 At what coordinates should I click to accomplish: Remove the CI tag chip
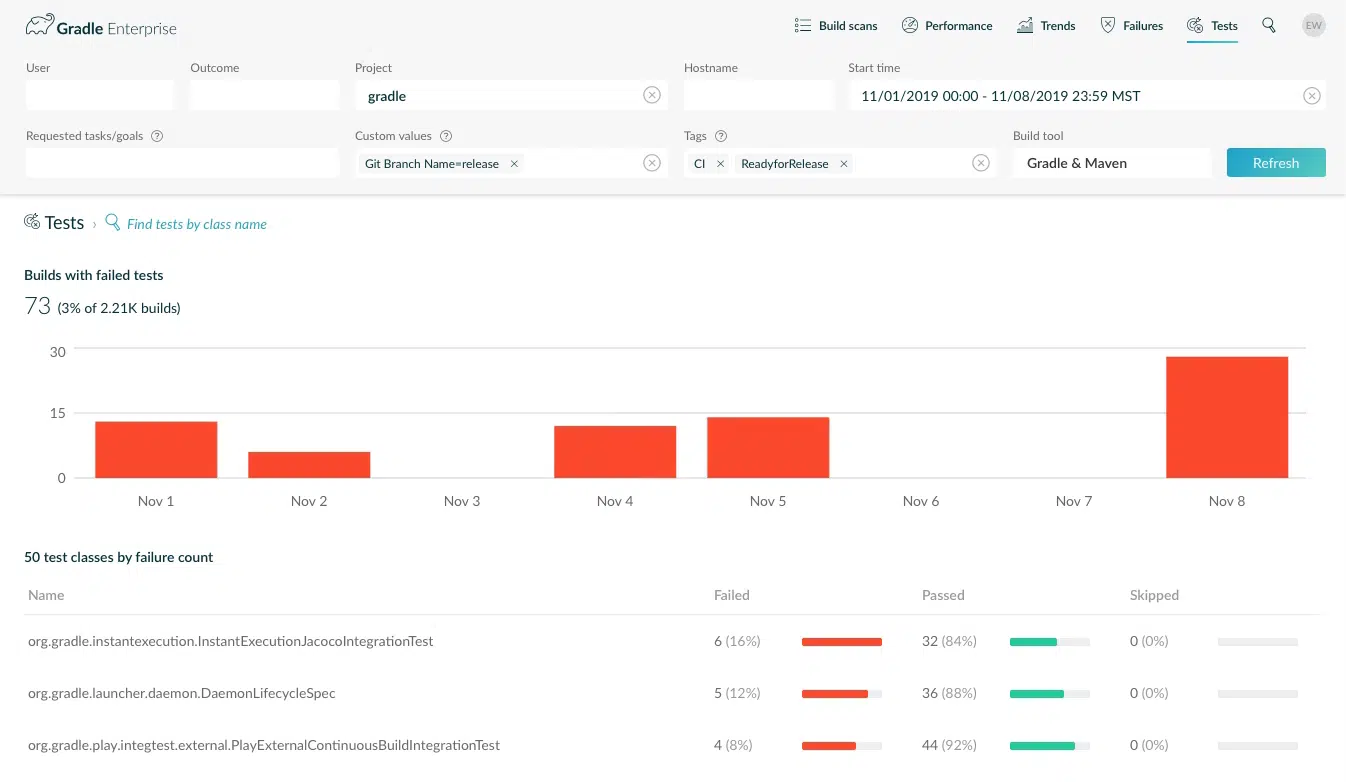pos(720,164)
